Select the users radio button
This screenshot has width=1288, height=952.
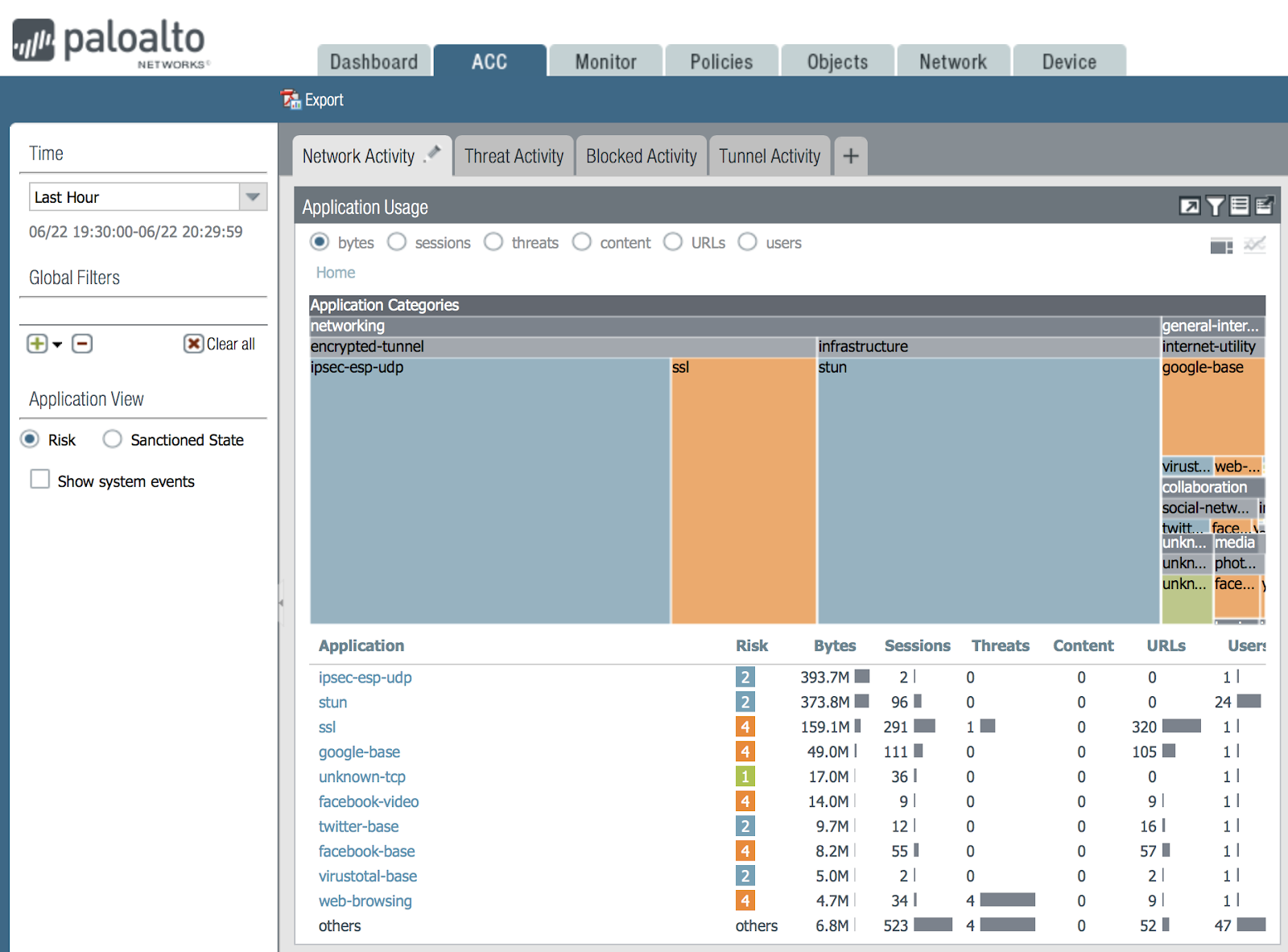pyautogui.click(x=748, y=242)
